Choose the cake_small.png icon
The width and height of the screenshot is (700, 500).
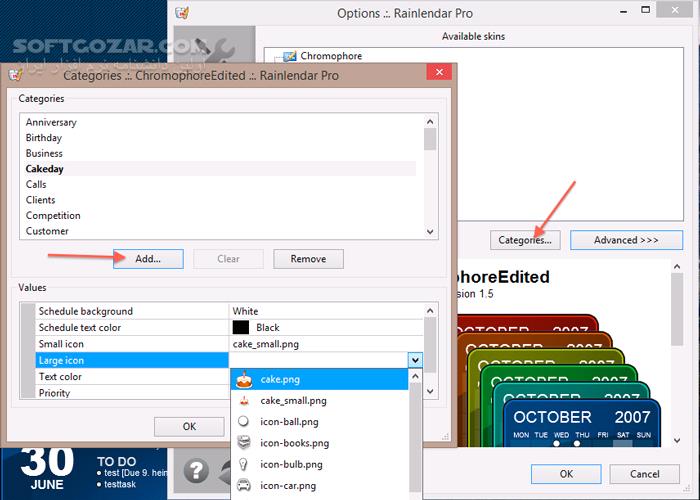(x=319, y=400)
